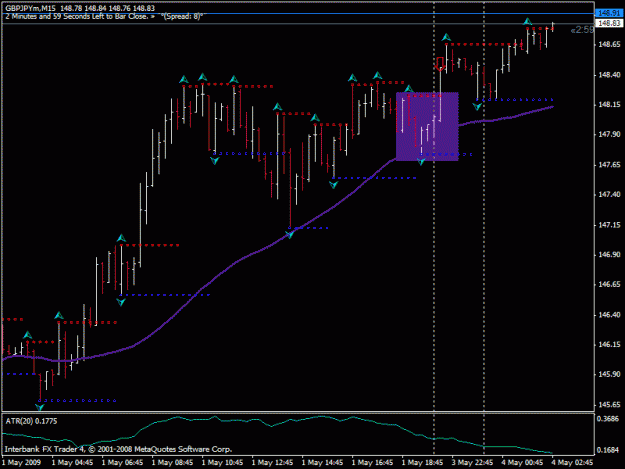Click the '4 May 02:45' time label
Image resolution: width=625 pixels, height=469 pixels.
572,463
